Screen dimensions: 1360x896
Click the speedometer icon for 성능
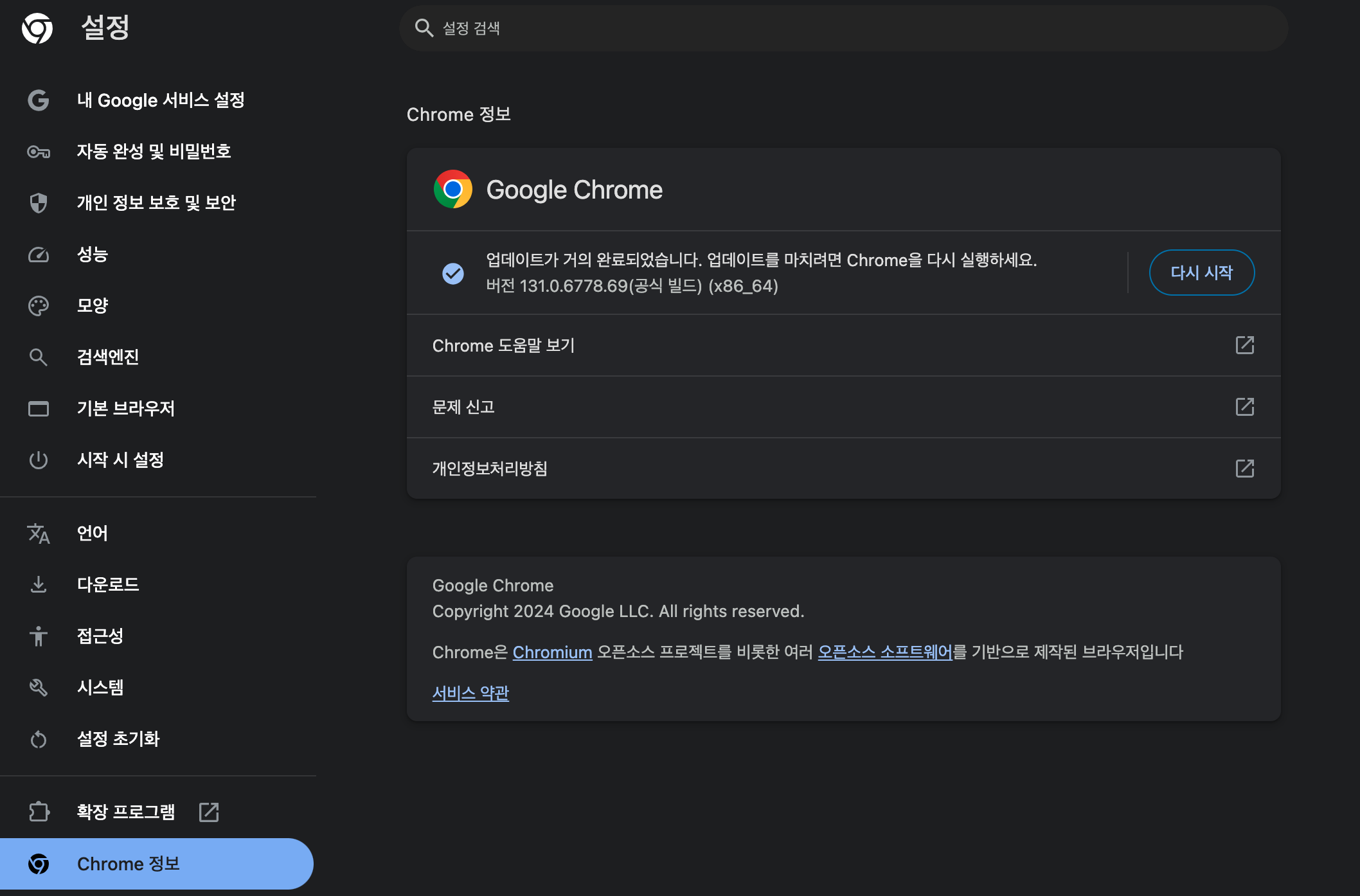(39, 255)
